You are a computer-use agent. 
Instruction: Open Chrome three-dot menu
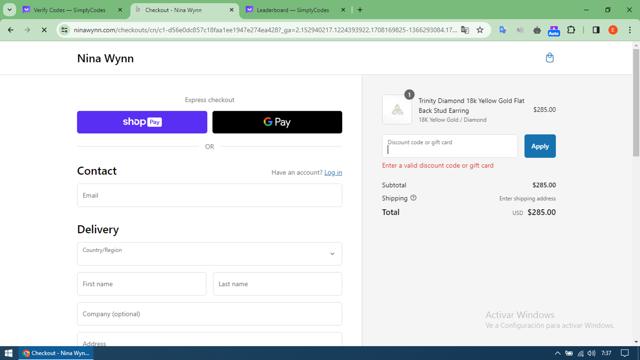click(x=629, y=30)
